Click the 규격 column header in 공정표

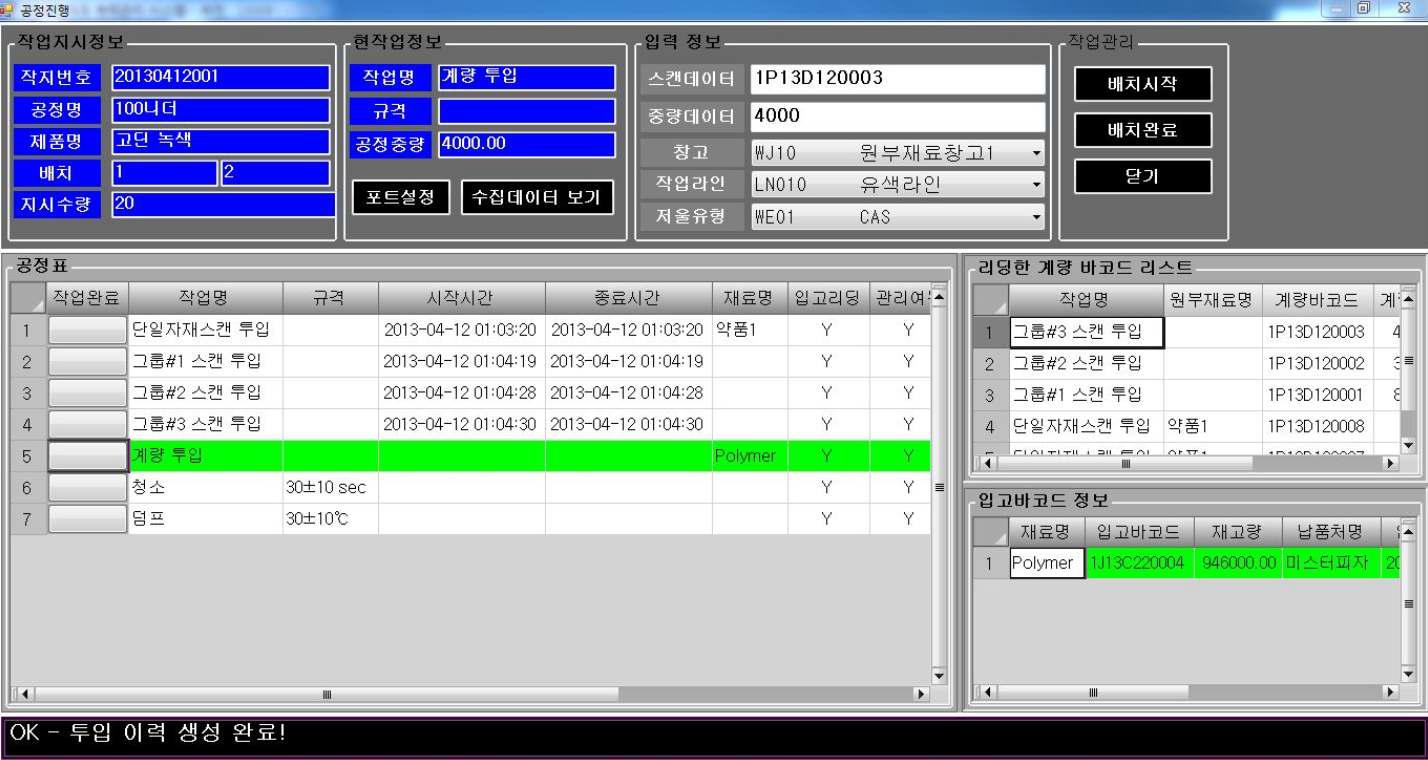[330, 298]
